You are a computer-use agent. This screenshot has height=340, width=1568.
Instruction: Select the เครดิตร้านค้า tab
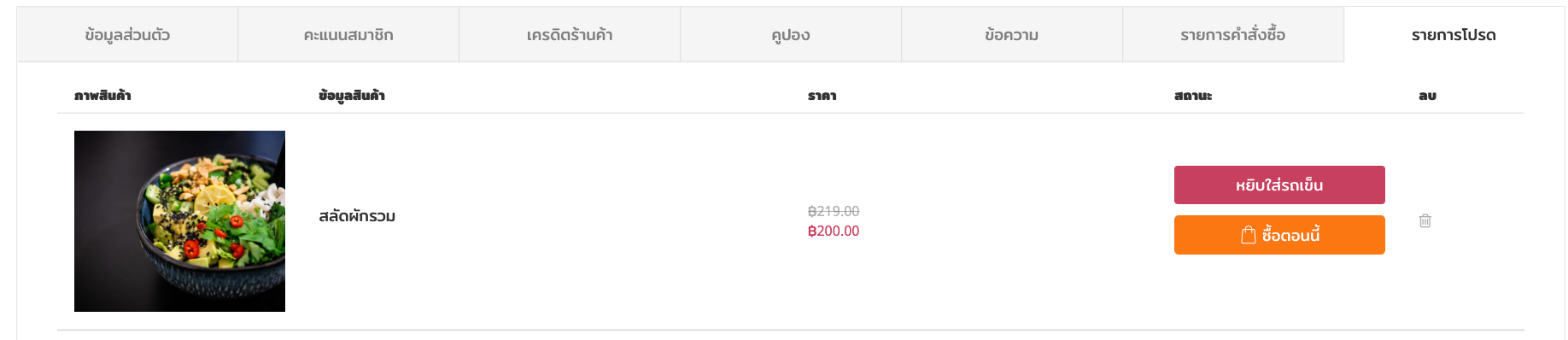(570, 35)
